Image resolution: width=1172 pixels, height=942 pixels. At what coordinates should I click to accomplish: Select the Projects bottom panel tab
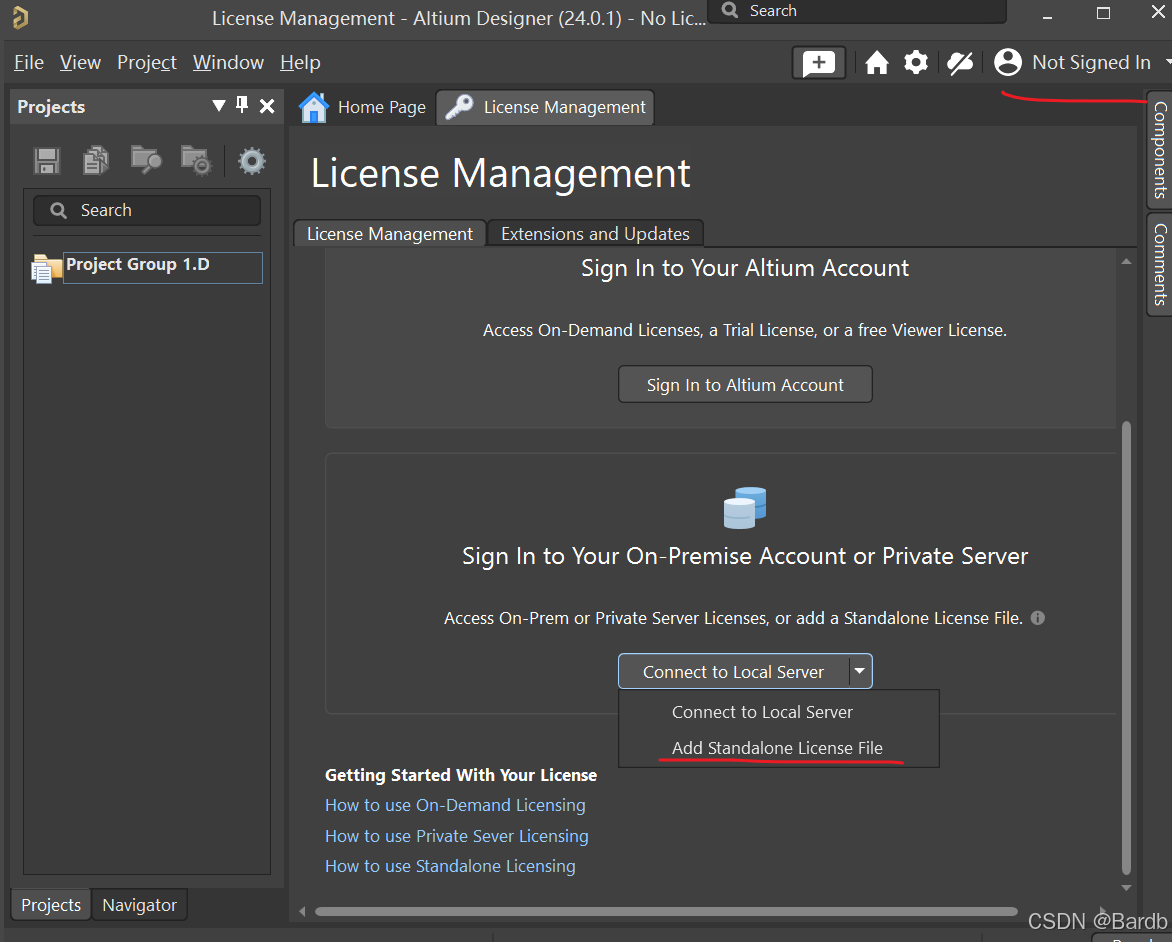pyautogui.click(x=51, y=905)
